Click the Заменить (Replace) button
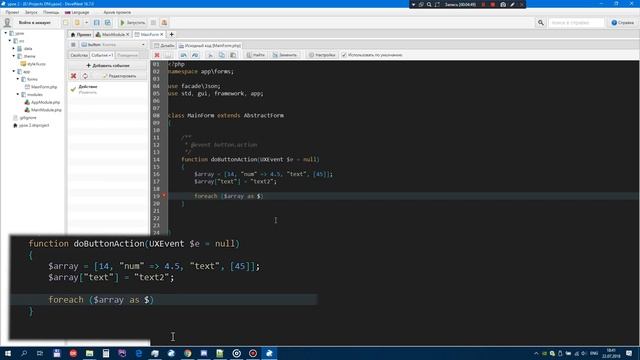Viewport: 640px width, 360px height. click(285, 55)
